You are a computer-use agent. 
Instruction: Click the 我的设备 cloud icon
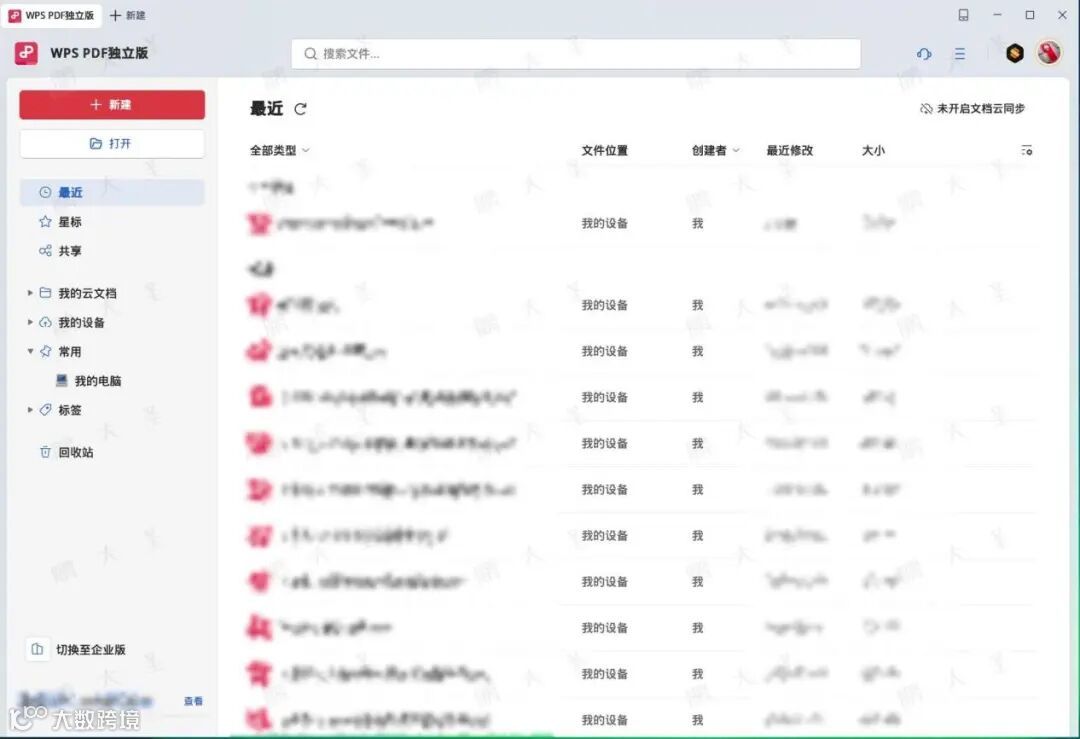click(45, 322)
